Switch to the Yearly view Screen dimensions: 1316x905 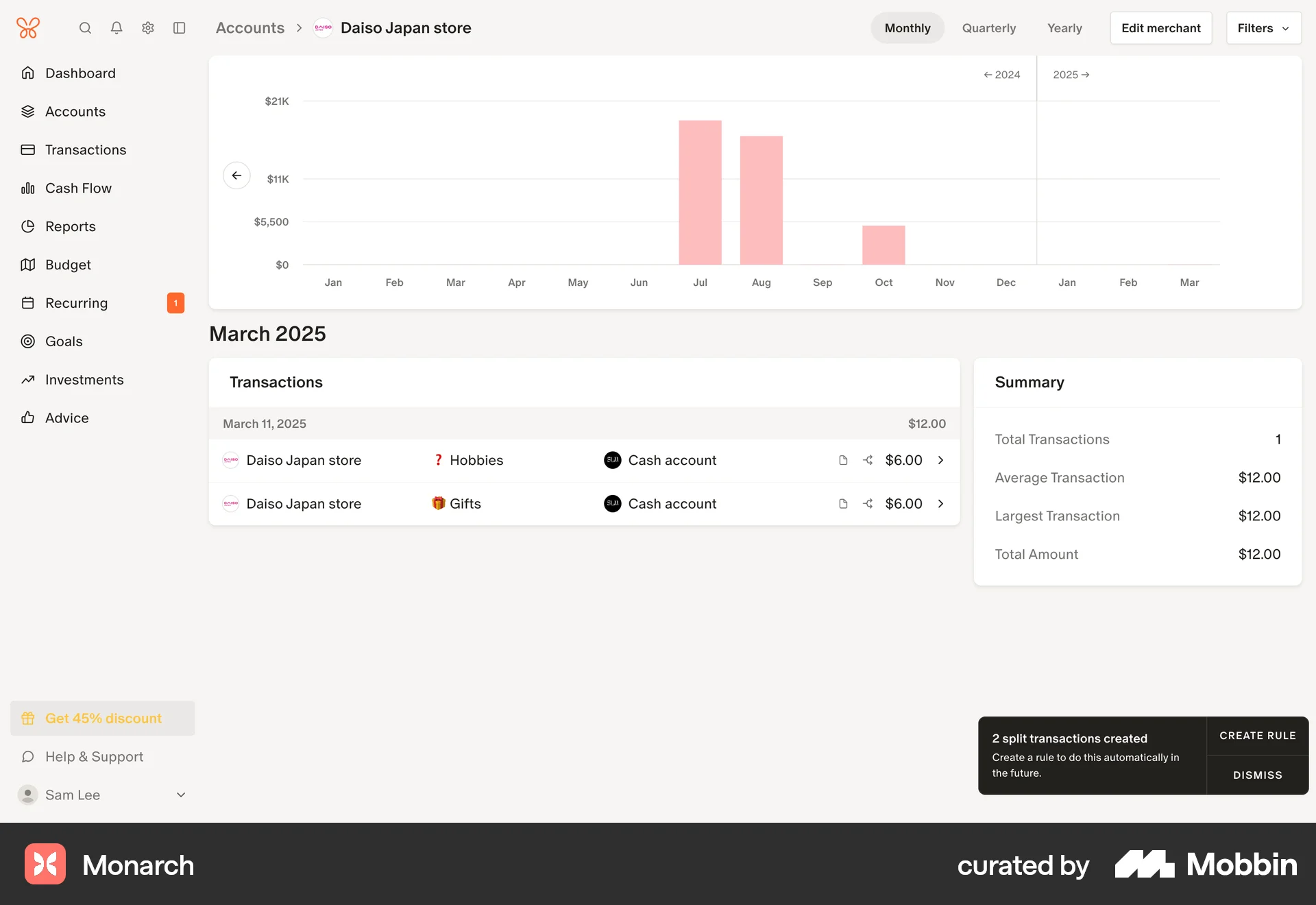click(x=1064, y=28)
